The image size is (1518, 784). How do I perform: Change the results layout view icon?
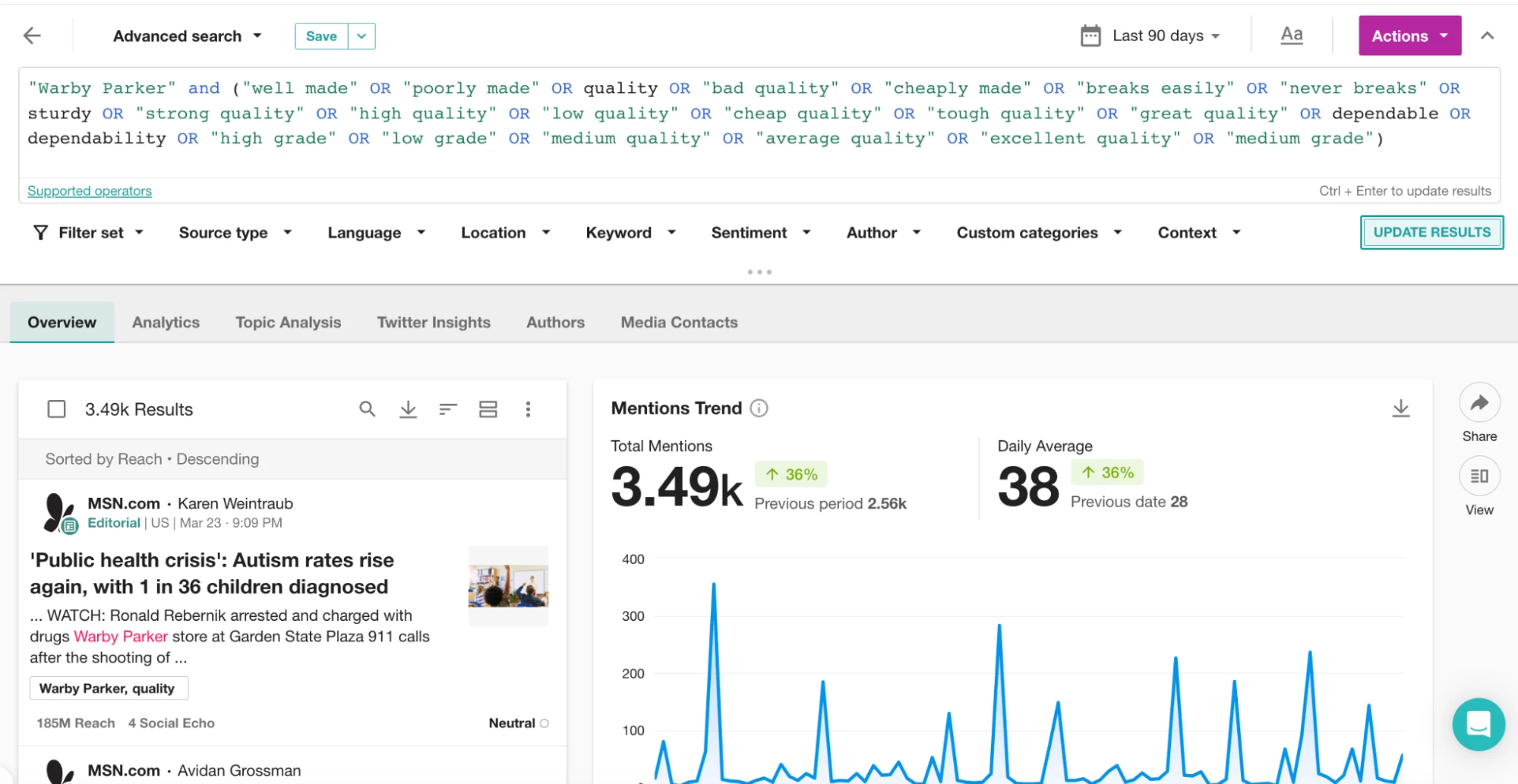coord(488,410)
